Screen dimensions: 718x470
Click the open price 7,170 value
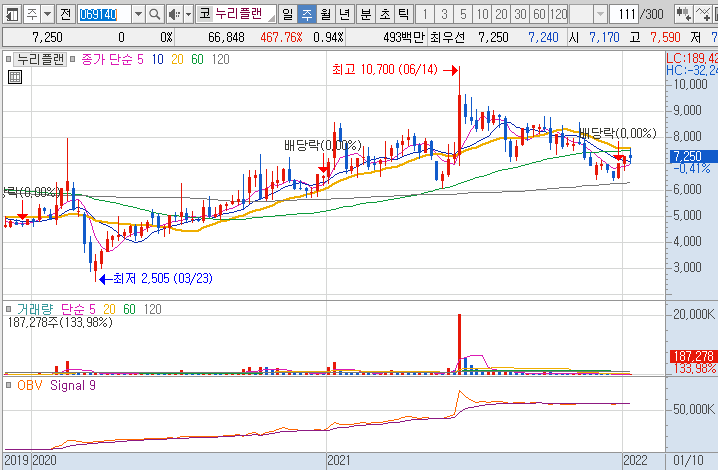point(604,37)
